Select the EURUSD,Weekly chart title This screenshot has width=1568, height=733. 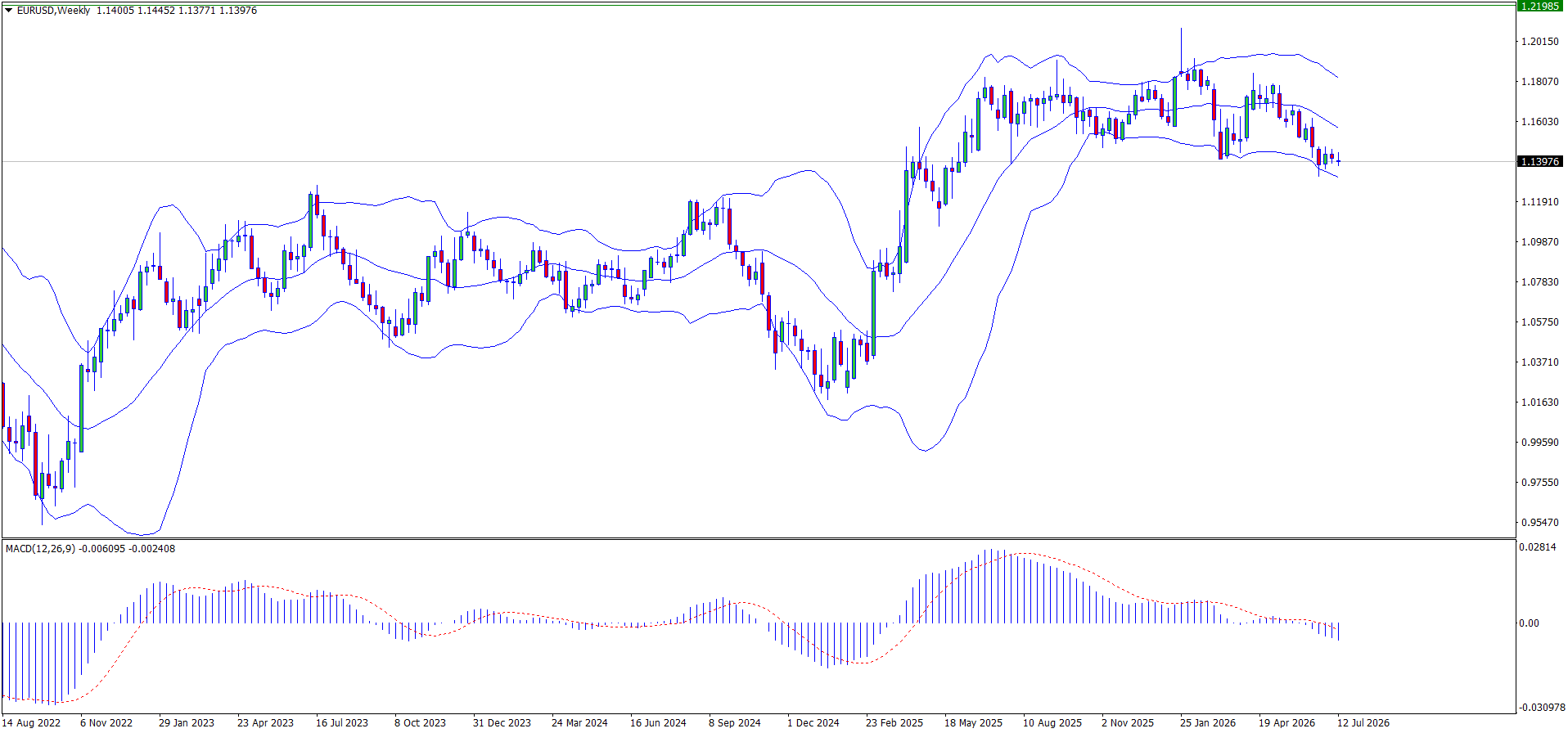pyautogui.click(x=53, y=11)
